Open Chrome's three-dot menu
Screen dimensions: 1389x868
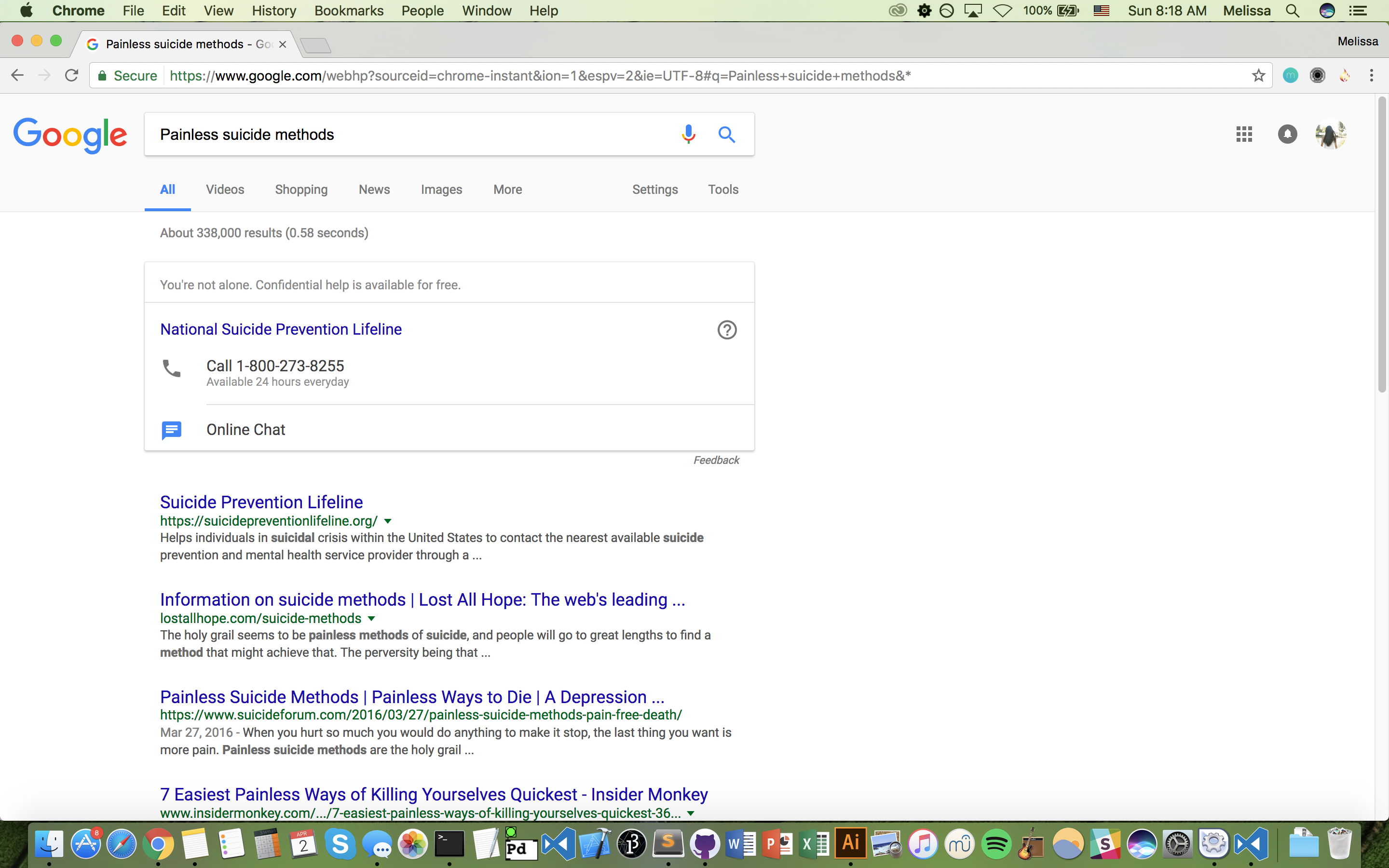[x=1371, y=76]
